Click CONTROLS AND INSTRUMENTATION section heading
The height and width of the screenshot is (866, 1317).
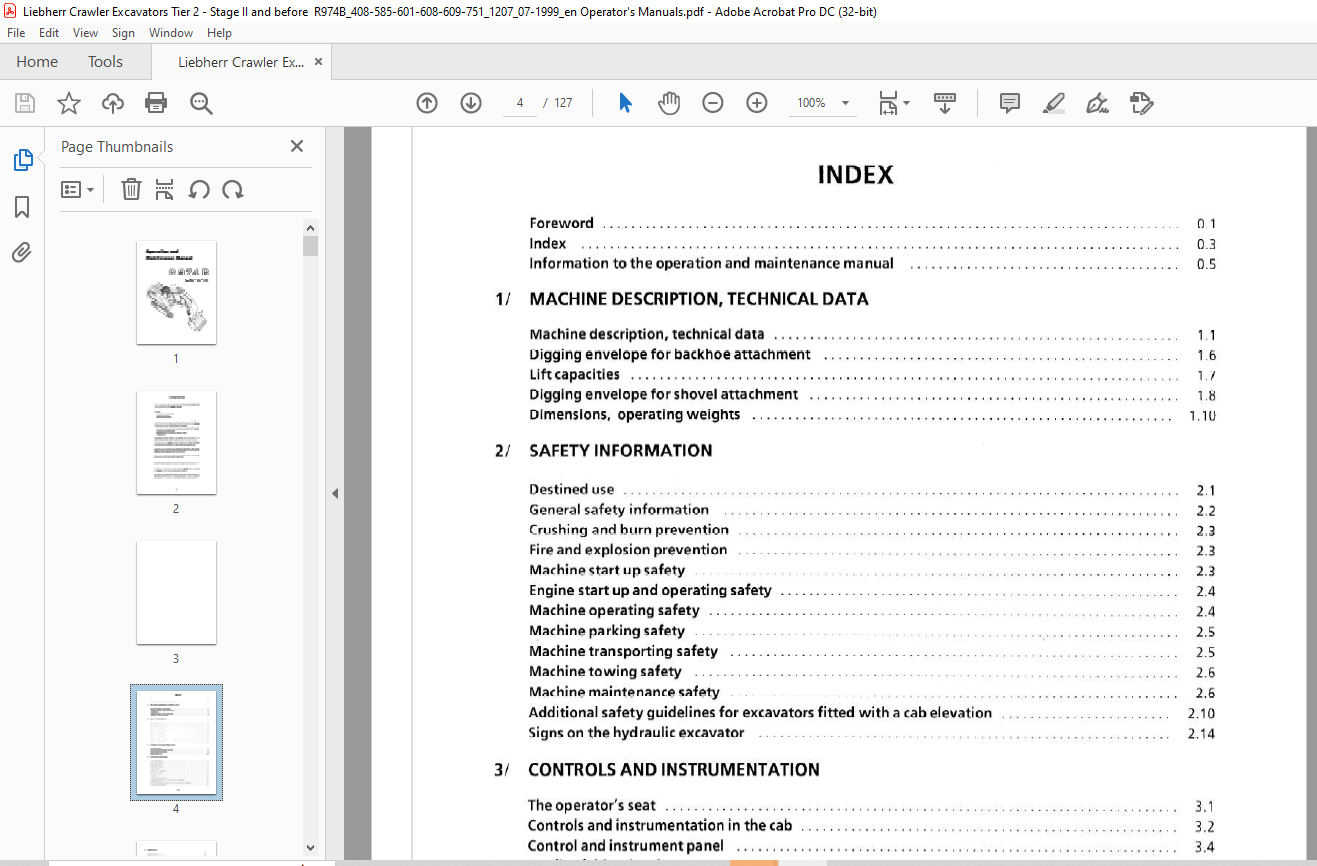click(674, 770)
